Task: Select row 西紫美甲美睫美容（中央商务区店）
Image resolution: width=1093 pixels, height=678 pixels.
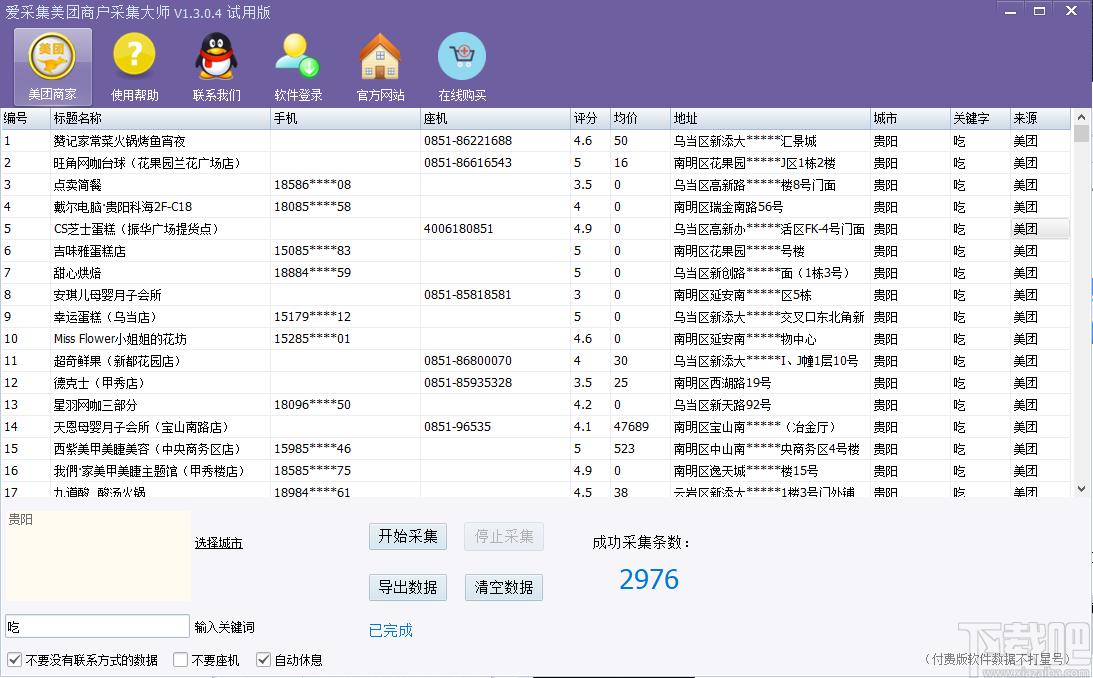Action: click(x=535, y=449)
